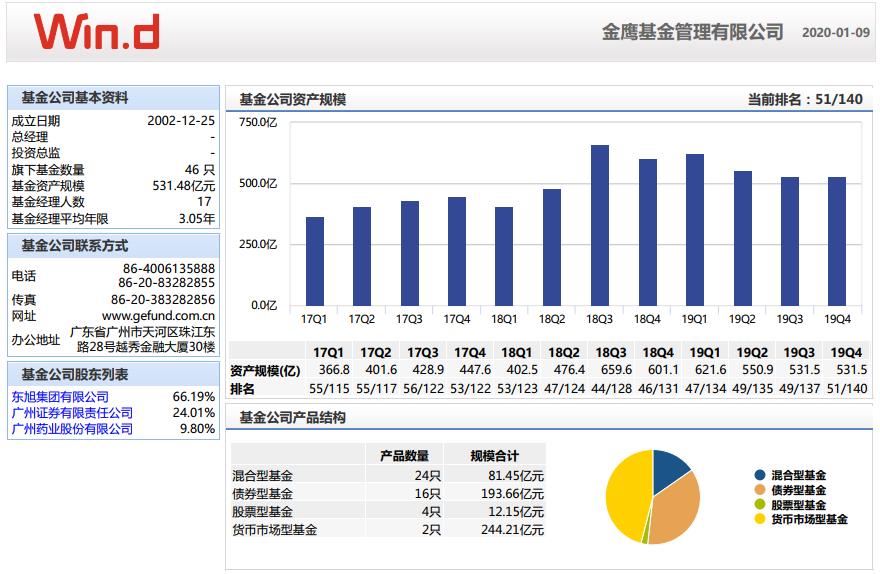Open the 东旭集团有限公司 shareholder link

click(x=60, y=397)
